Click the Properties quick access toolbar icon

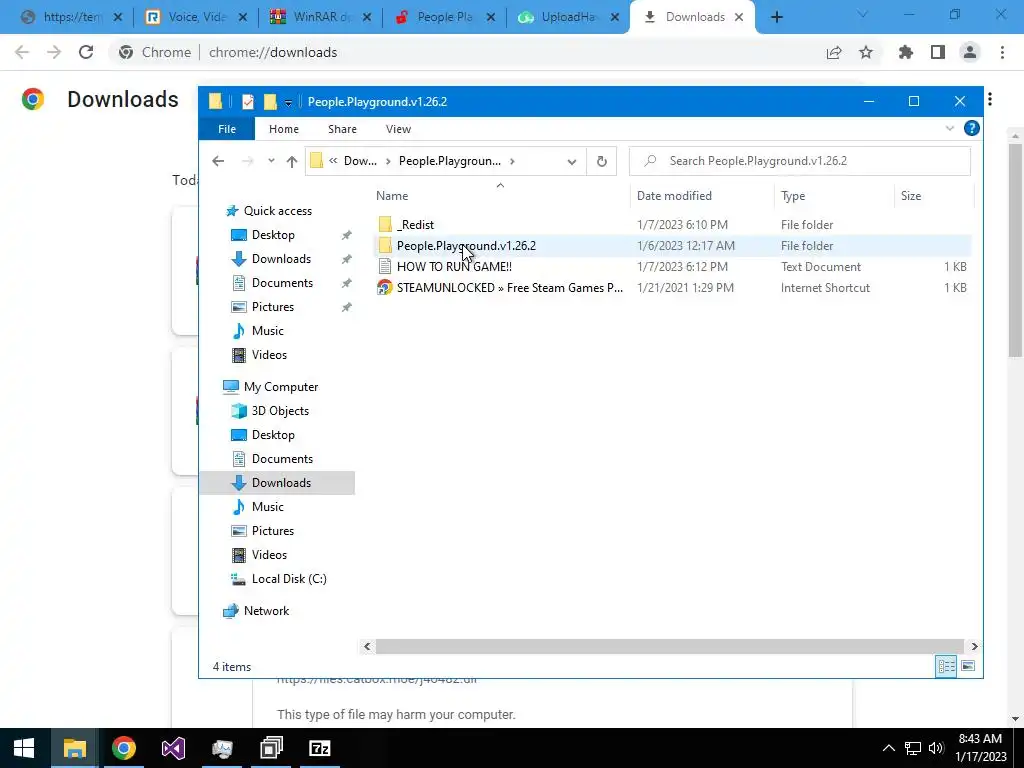coord(248,101)
